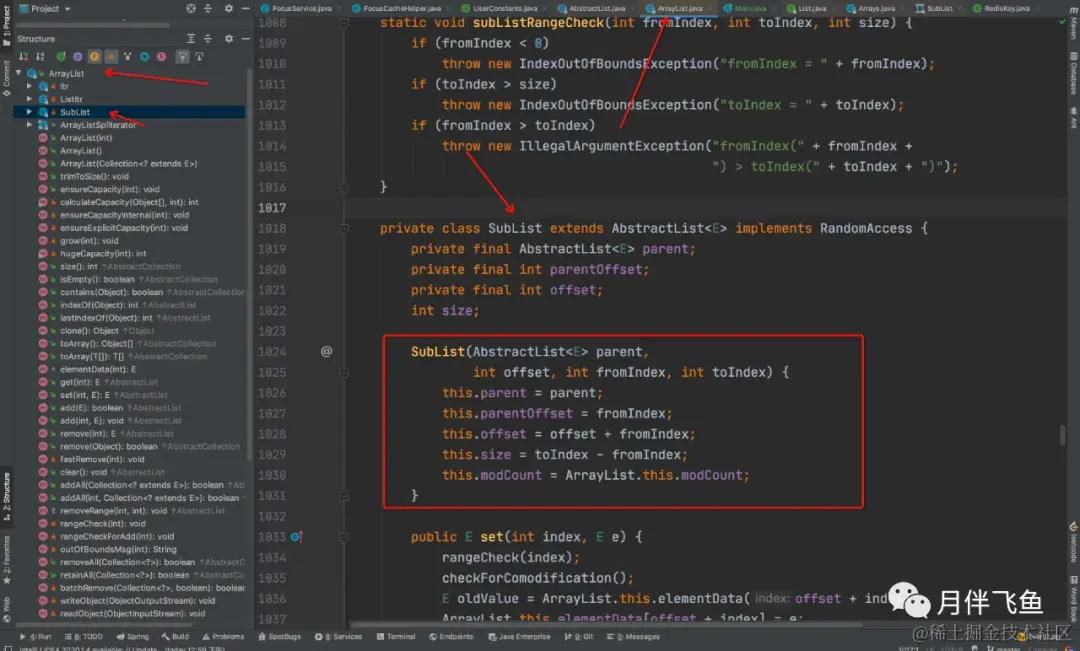1080x651 pixels.
Task: Click the override gutter icon at line 1033
Action: [x=297, y=537]
